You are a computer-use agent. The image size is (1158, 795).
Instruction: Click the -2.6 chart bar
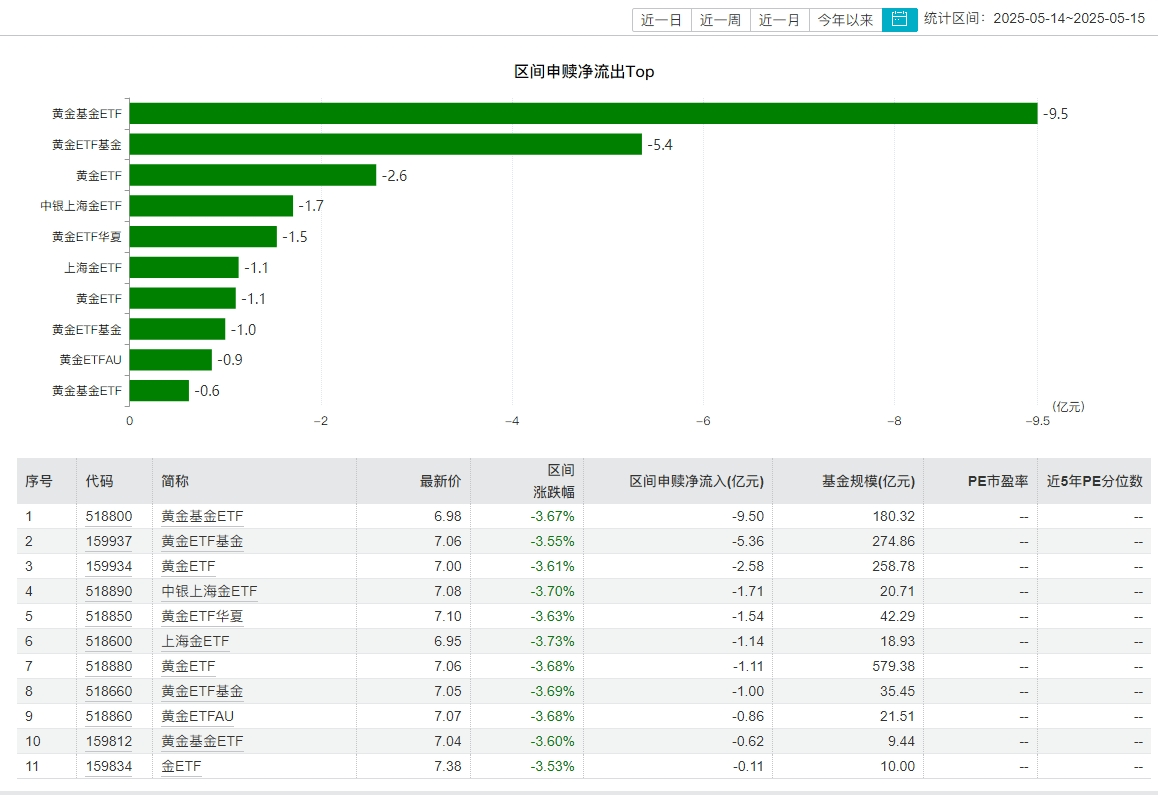(253, 175)
